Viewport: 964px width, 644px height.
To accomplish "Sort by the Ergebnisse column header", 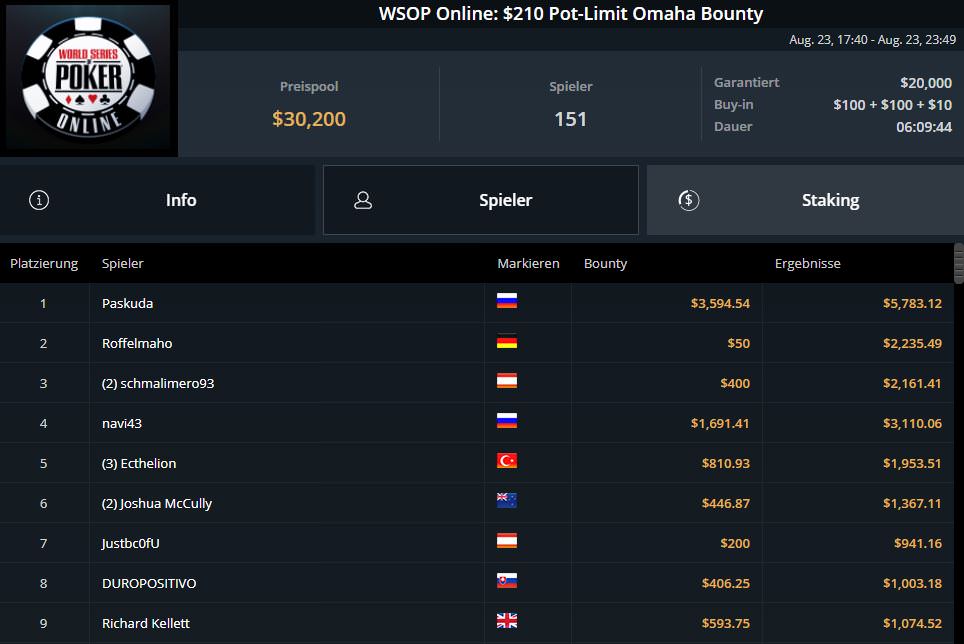I will 807,264.
